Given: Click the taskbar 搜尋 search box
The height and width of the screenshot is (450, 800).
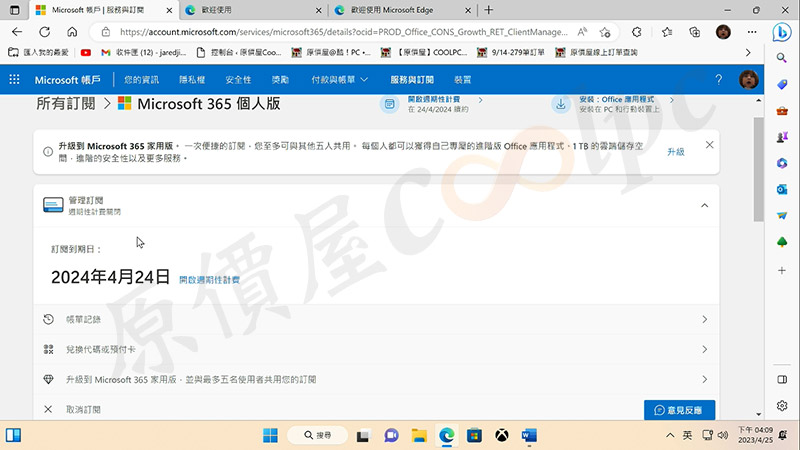Looking at the screenshot, I should coord(317,435).
